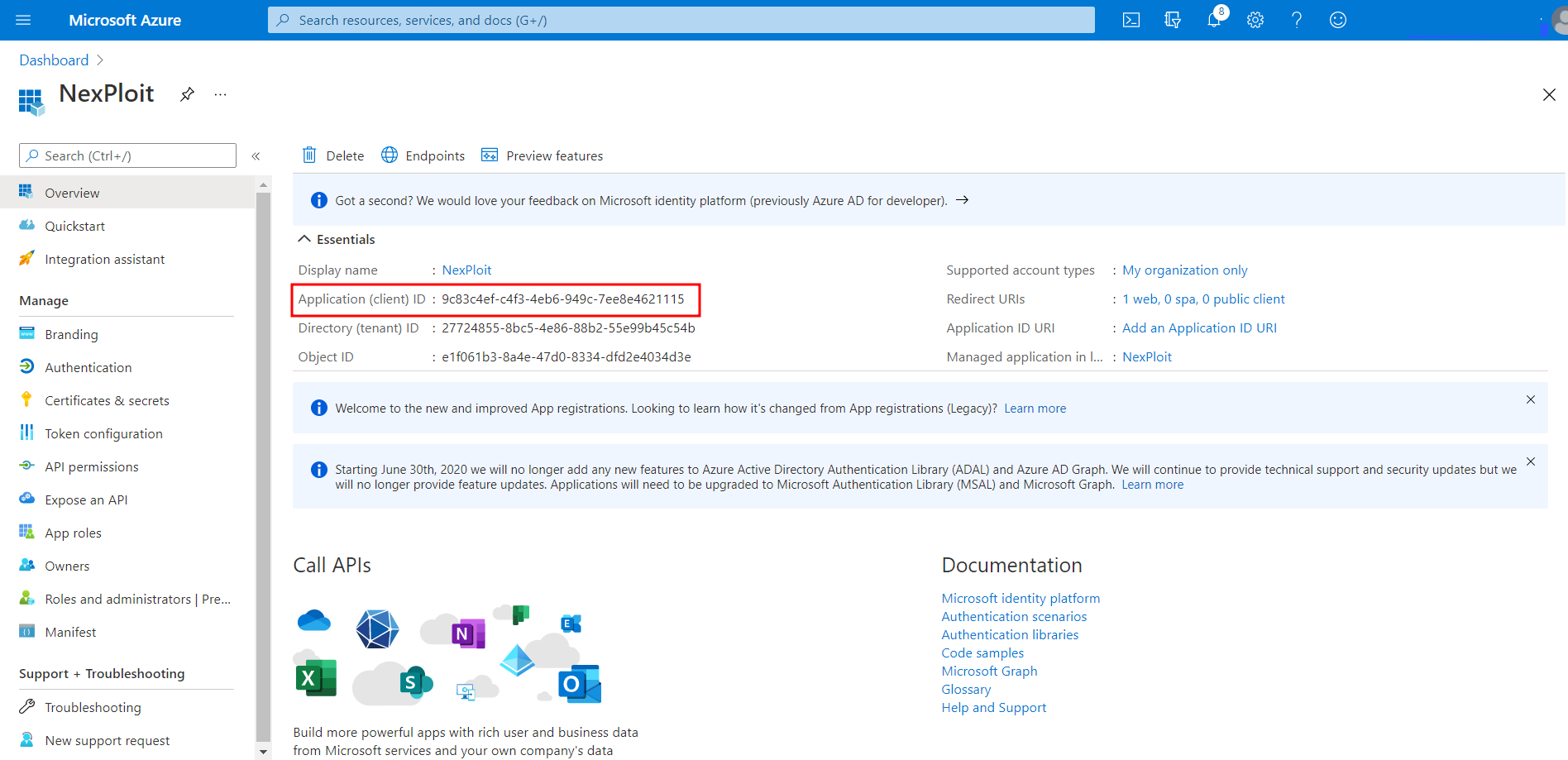Pin NexPloit to dashboard
Image resolution: width=1568 pixels, height=760 pixels.
(188, 94)
